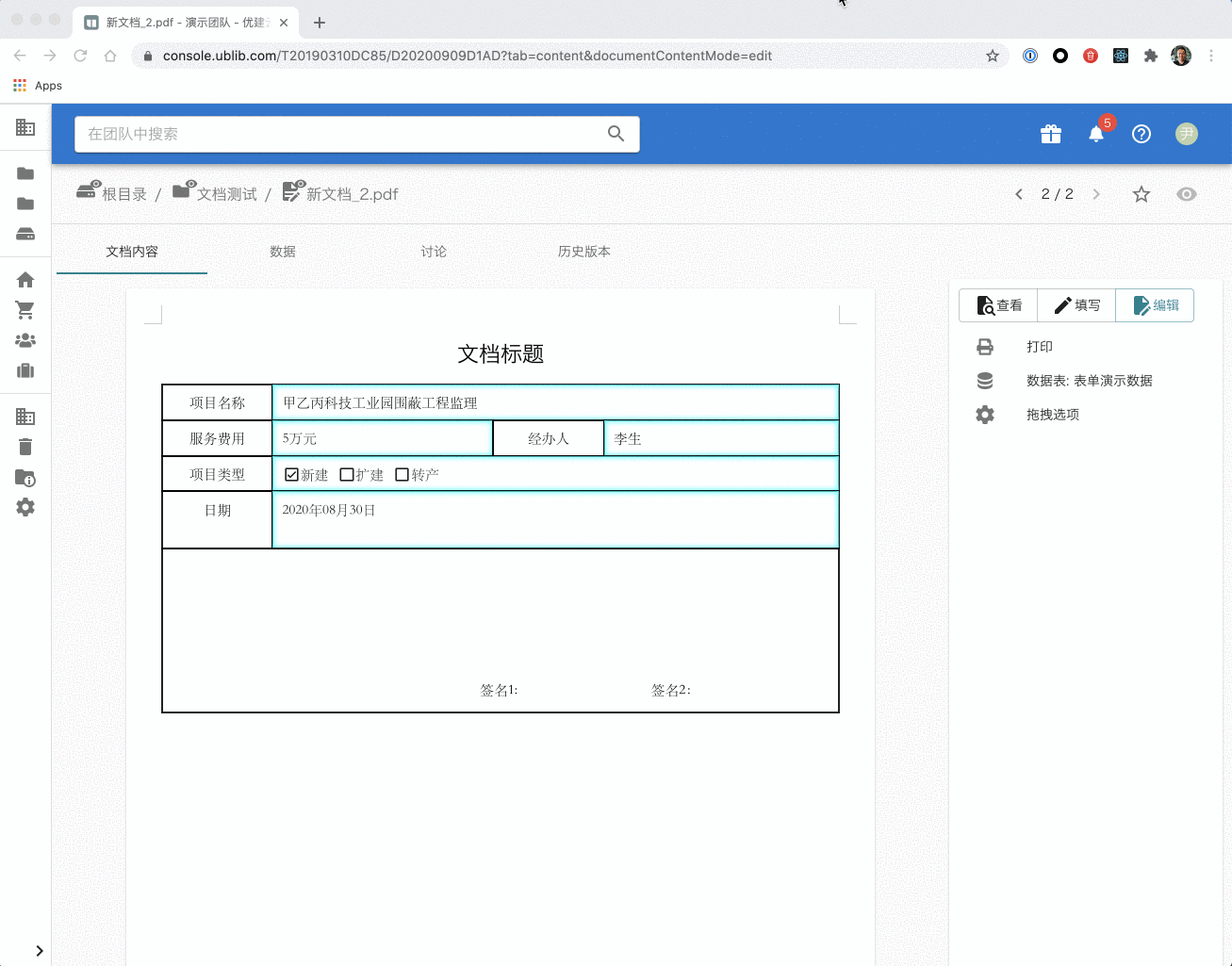Open help question mark icon

click(x=1142, y=134)
